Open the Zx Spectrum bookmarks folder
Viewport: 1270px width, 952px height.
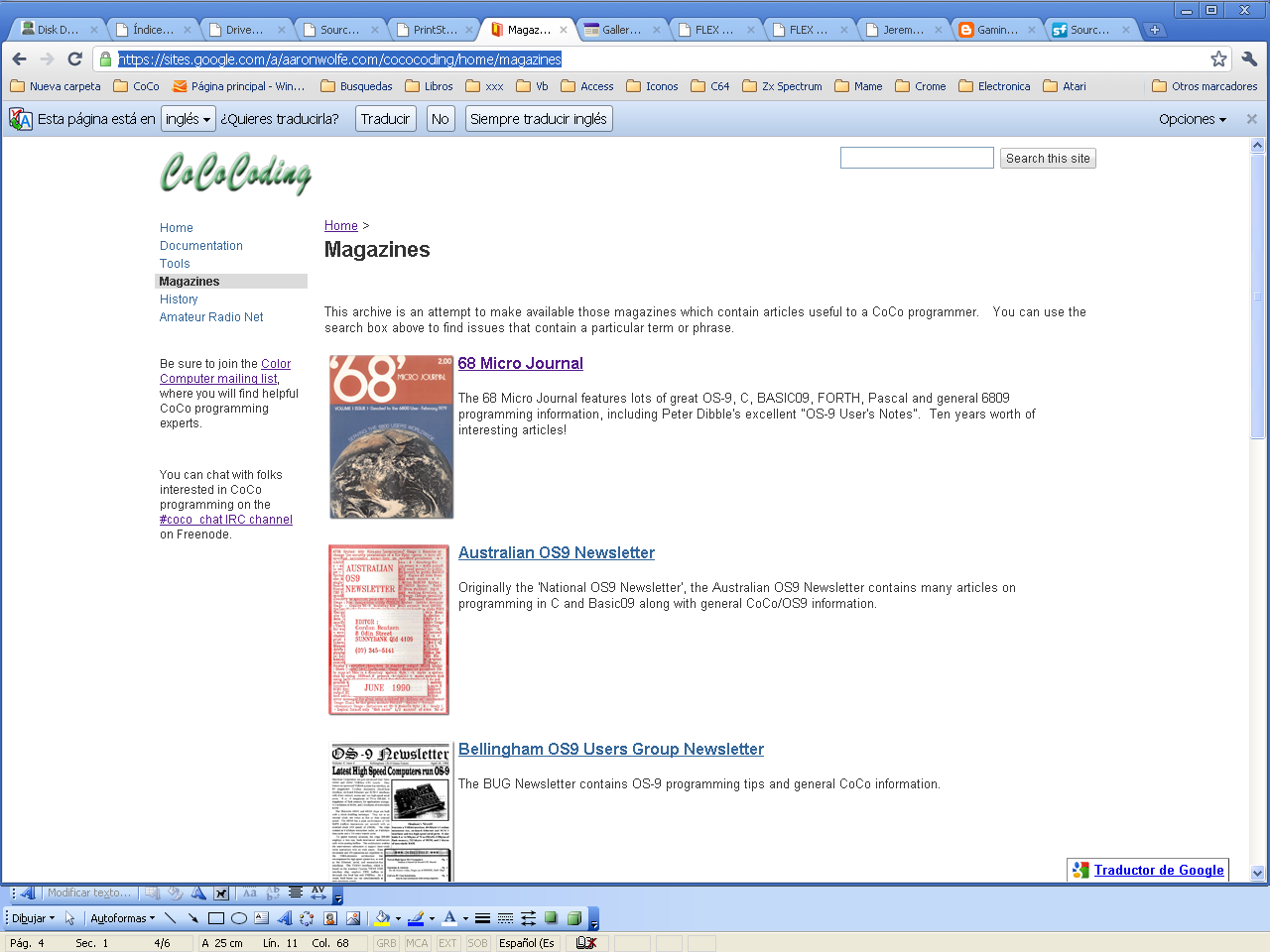(782, 86)
